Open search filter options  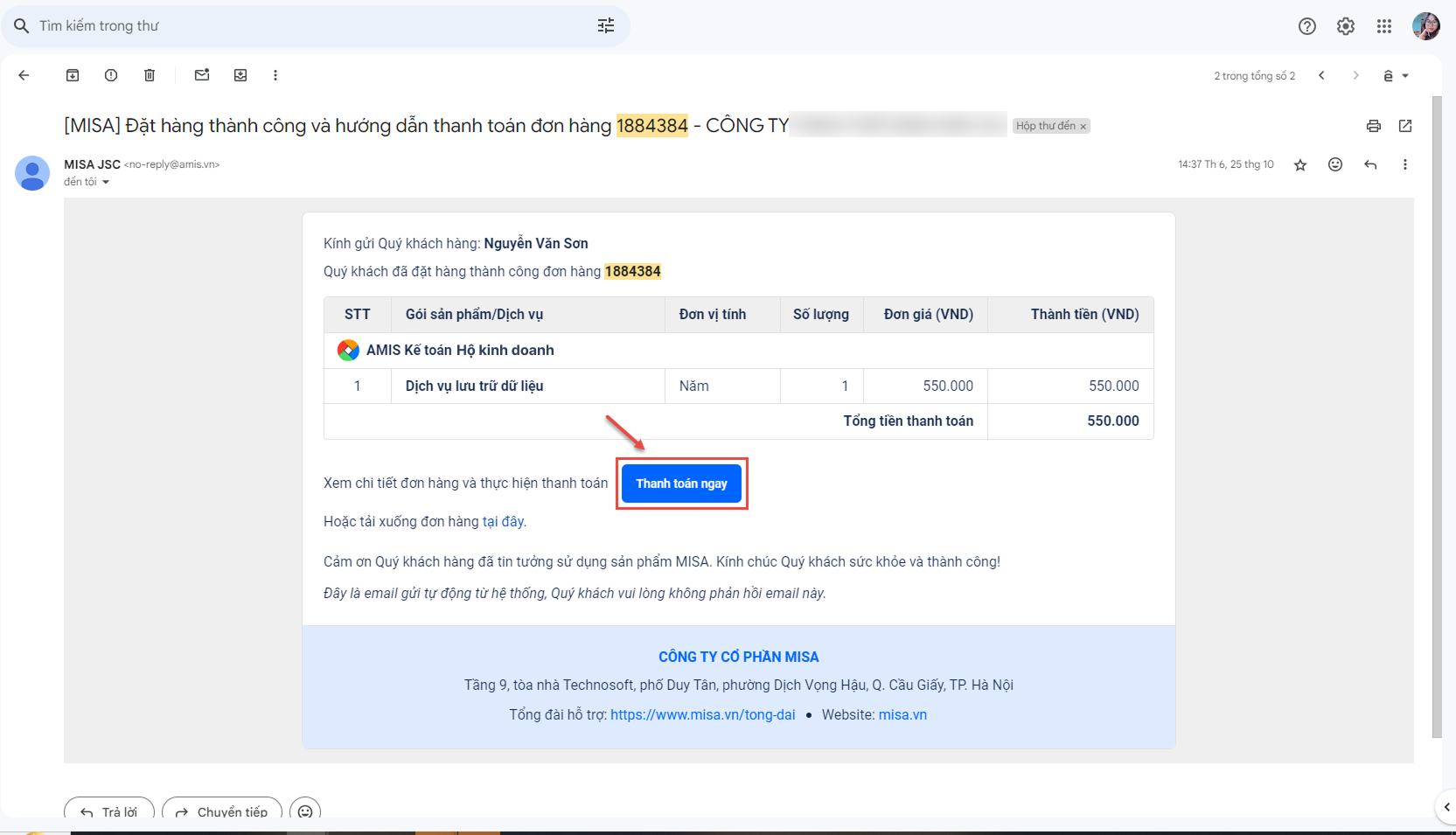tap(606, 26)
